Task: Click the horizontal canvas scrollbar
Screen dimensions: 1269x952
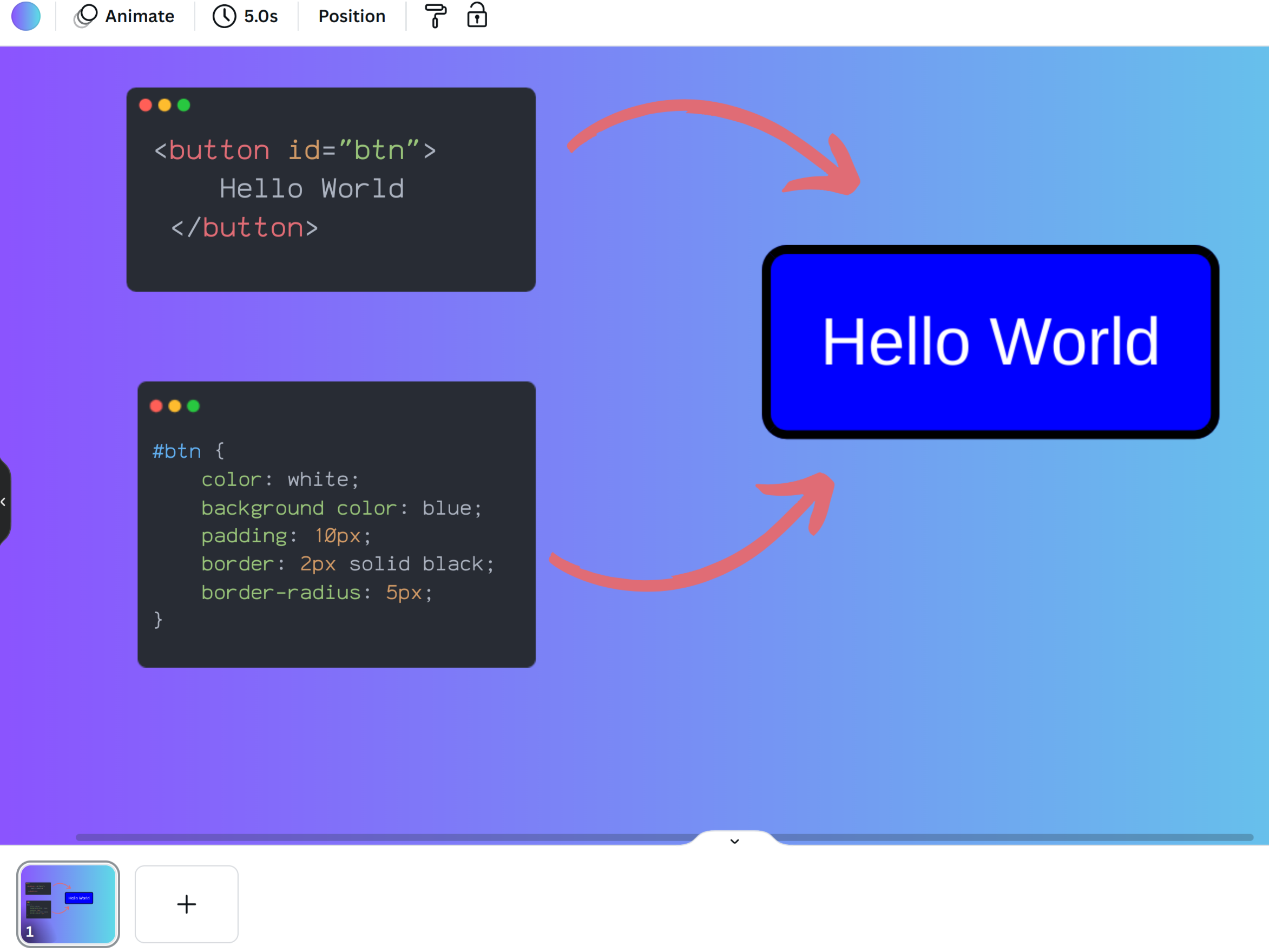Action: (x=402, y=837)
